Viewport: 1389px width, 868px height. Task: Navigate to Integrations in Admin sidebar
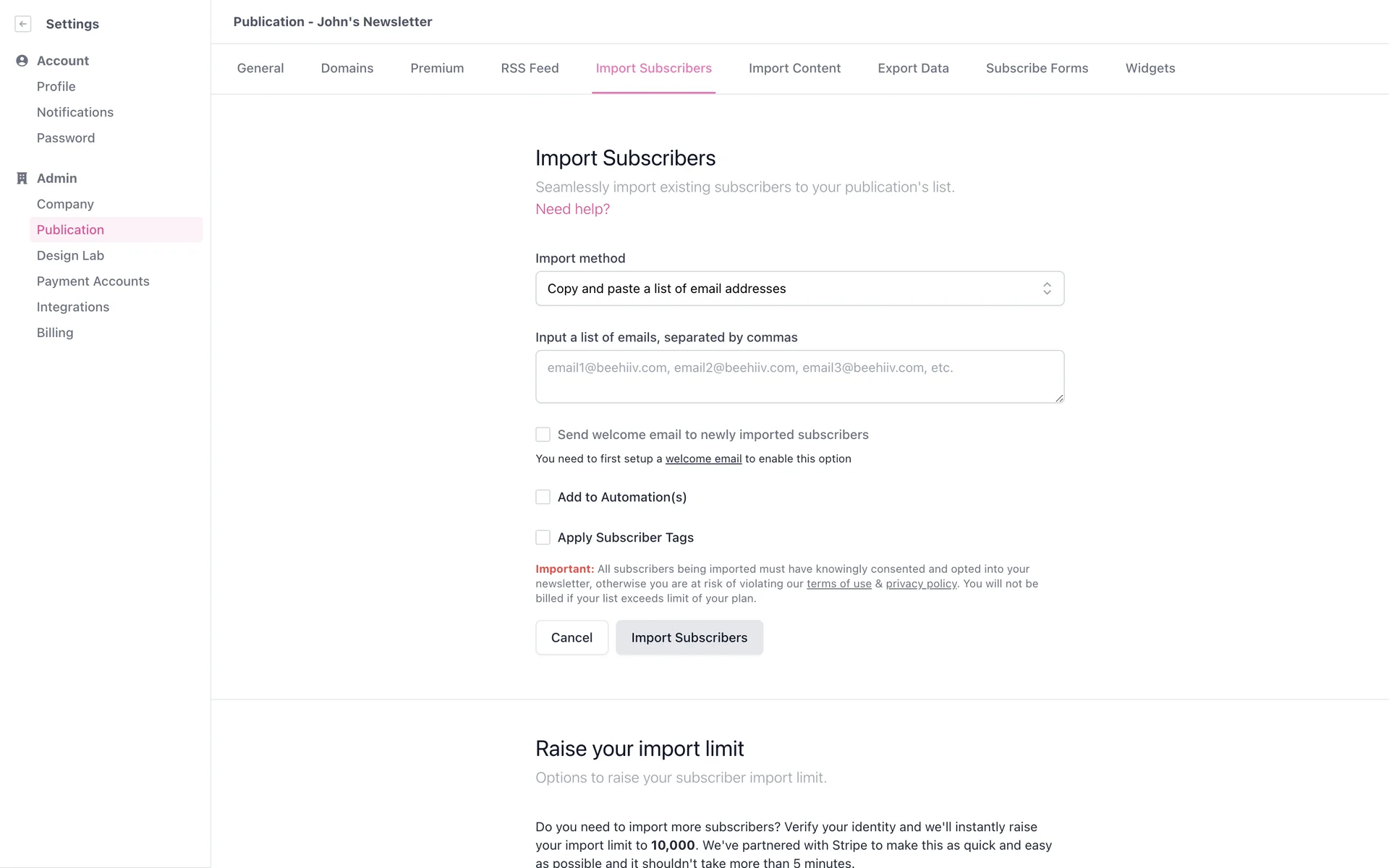pos(73,307)
